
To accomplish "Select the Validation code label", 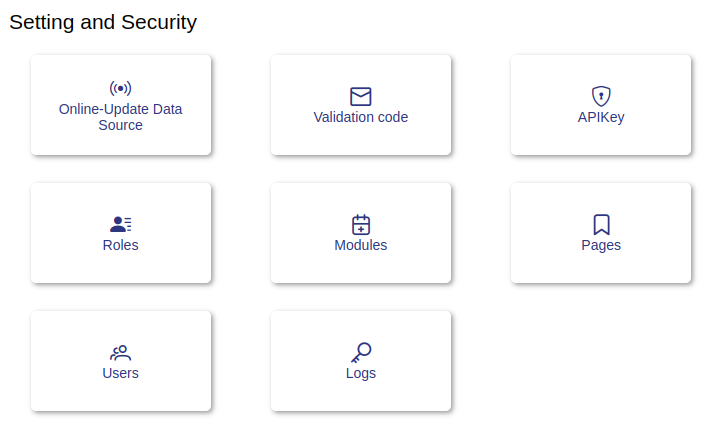I will click(x=361, y=117).
